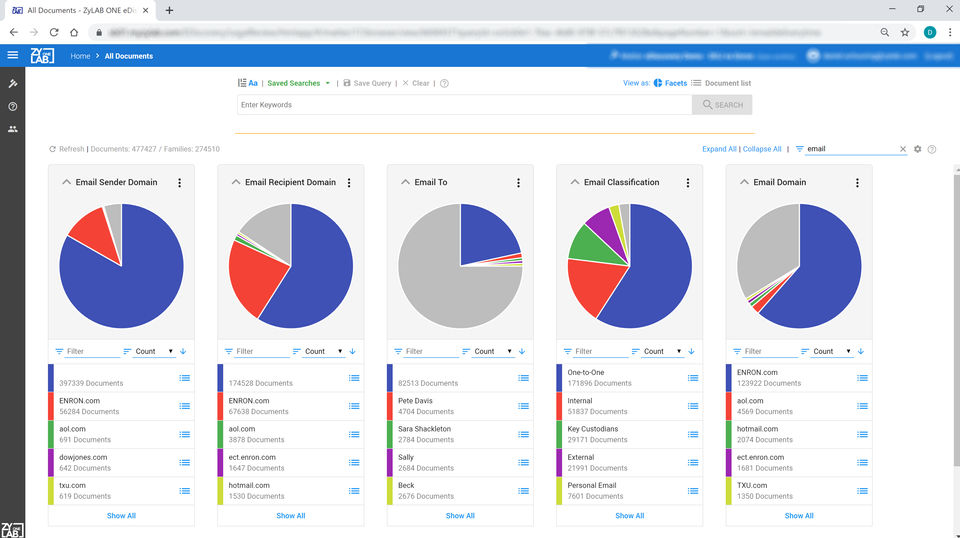Open Count sort dropdown in Email Recipient Domain

tap(323, 351)
